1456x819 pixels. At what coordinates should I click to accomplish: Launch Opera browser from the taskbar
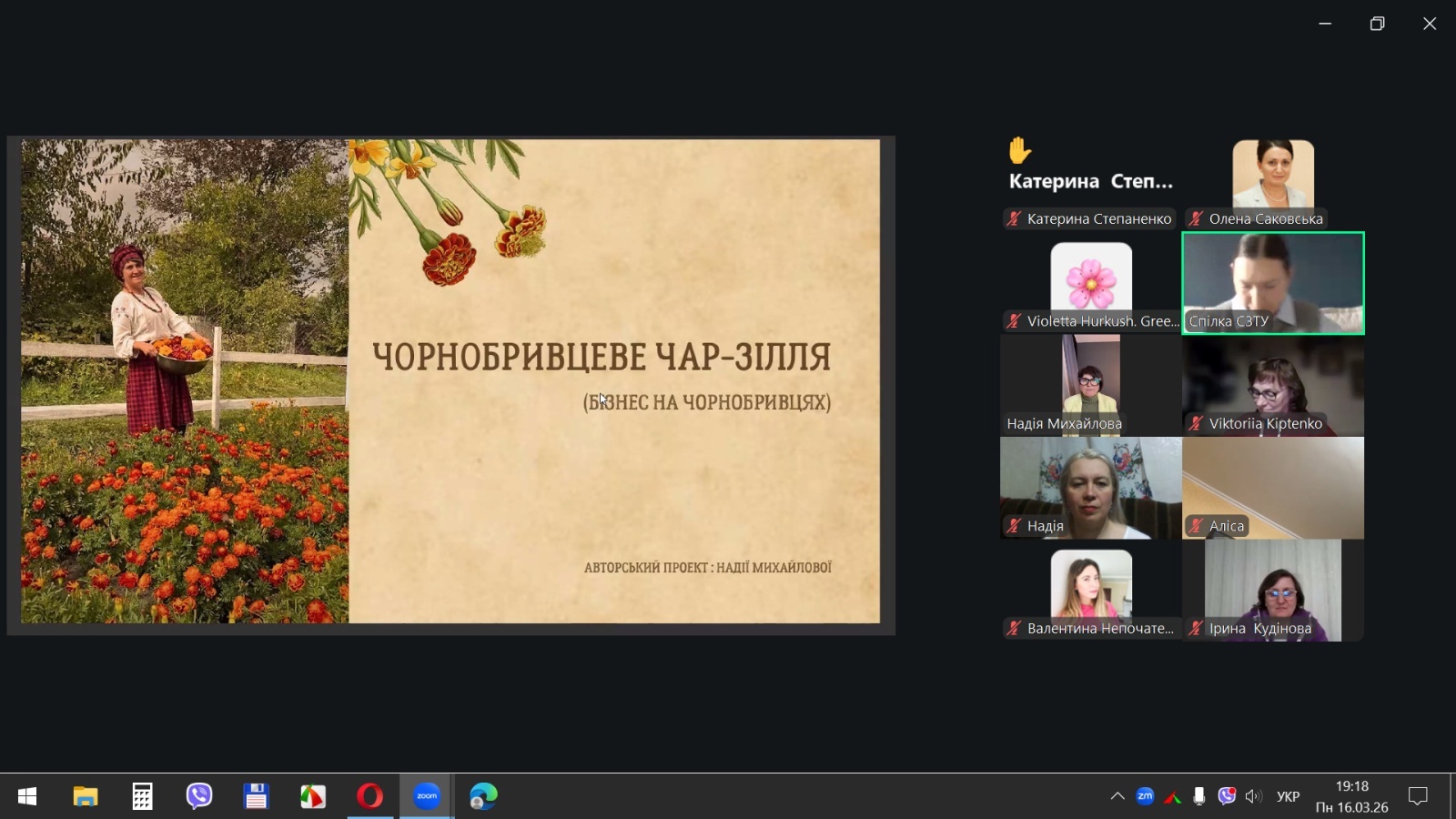(x=369, y=796)
